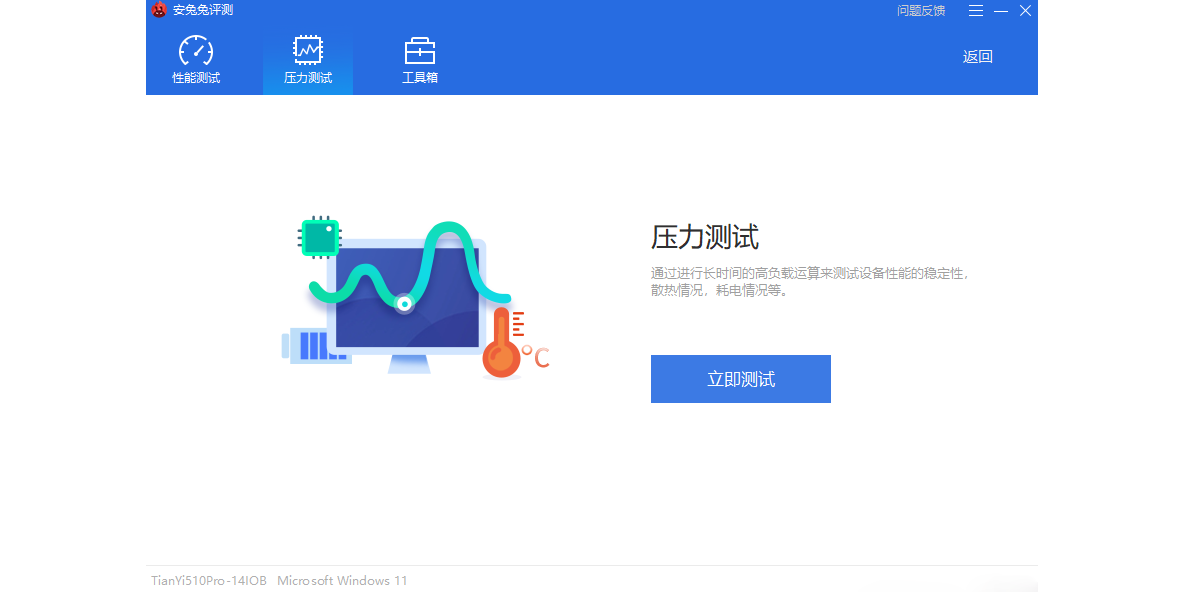This screenshot has width=1184, height=592.
Task: Open the toolbox icon for 工具箱
Action: pos(419,50)
